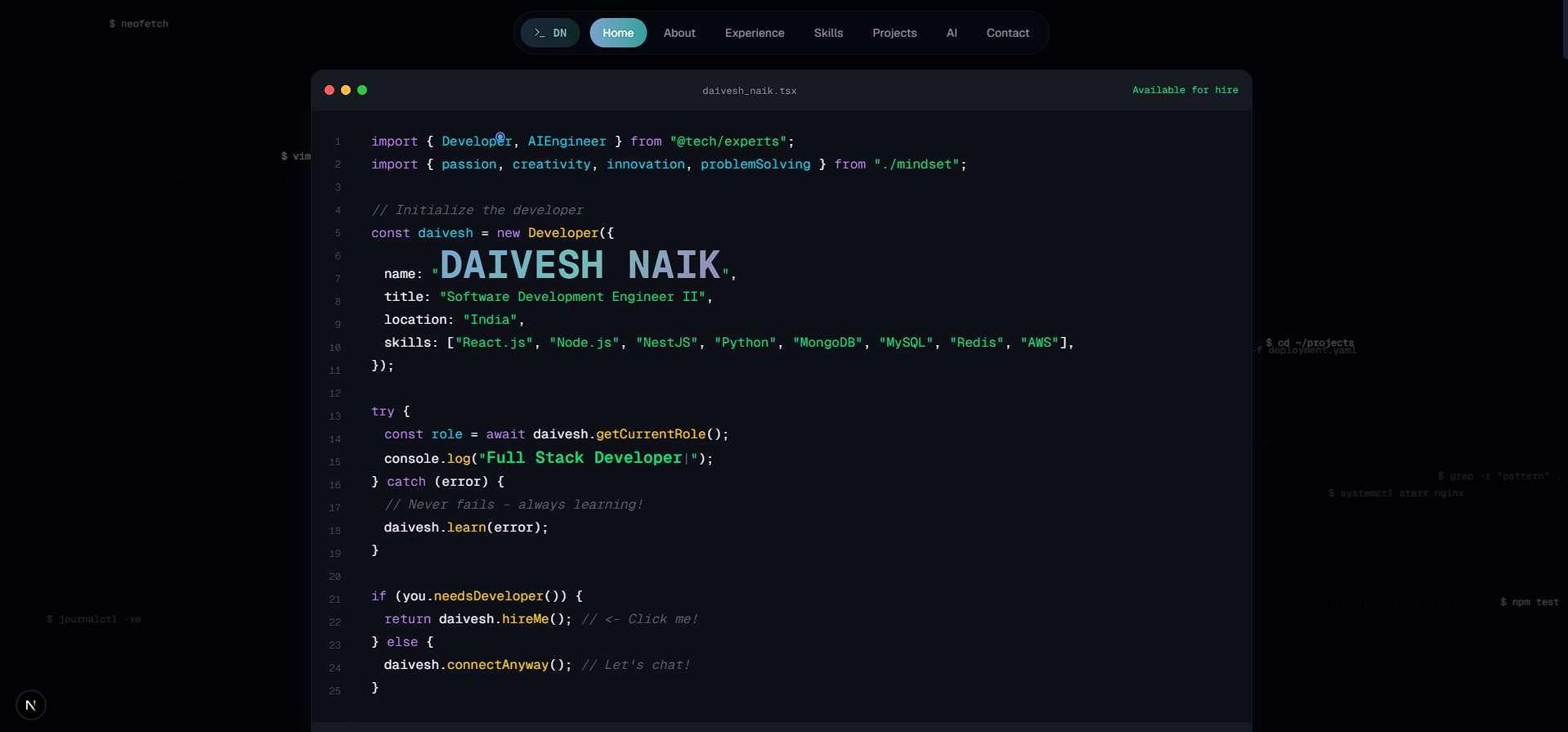Screen dimensions: 1568x732
Task: Click daivesh.hireMe() code line
Action: 505,619
